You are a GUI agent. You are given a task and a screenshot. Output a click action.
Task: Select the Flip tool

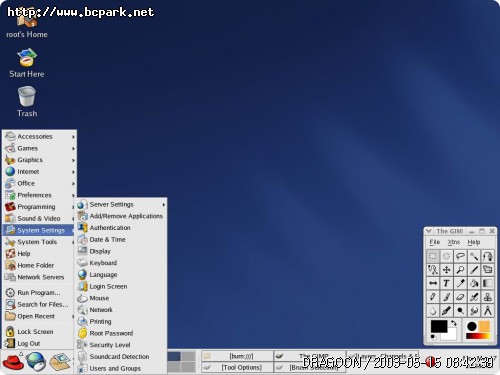pyautogui.click(x=433, y=283)
